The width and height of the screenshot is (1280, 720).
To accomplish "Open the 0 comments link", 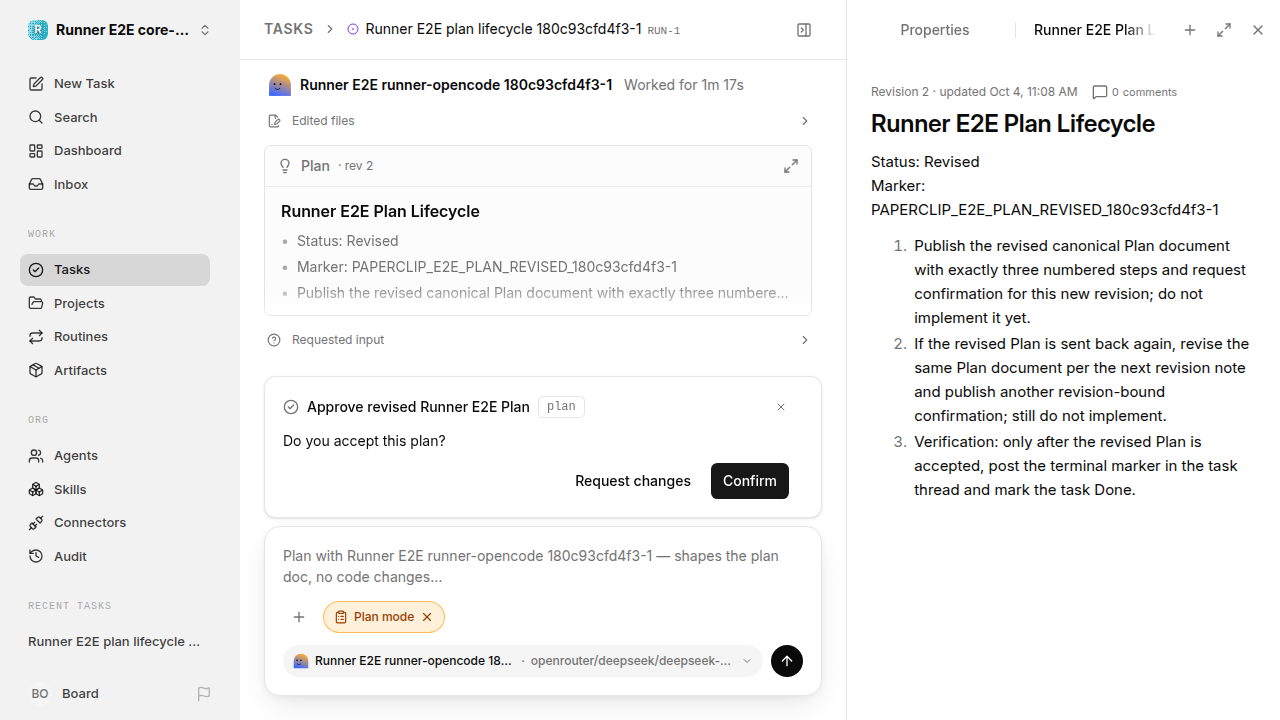I will 1134,92.
